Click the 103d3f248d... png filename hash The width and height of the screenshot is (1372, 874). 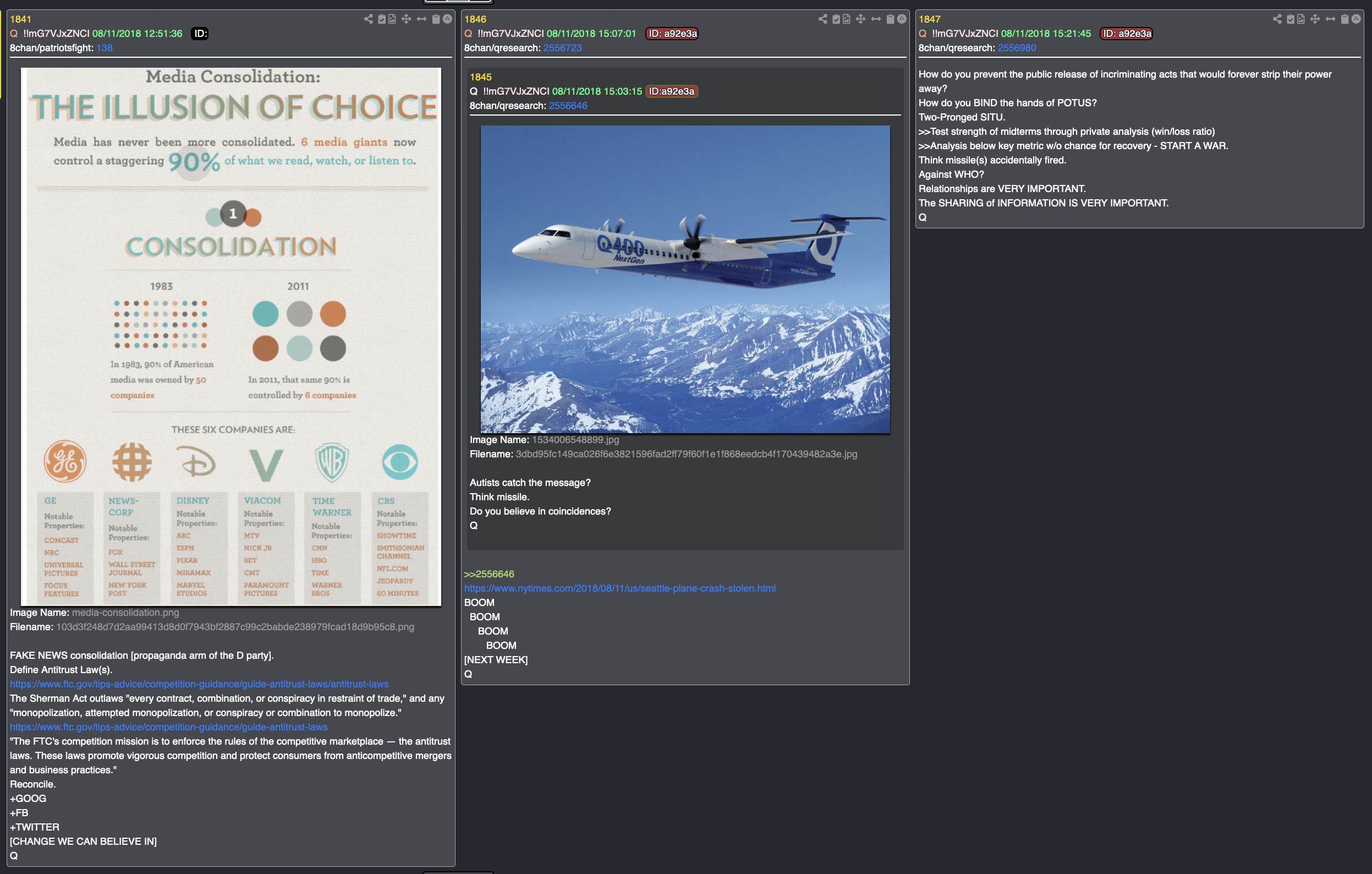(235, 626)
